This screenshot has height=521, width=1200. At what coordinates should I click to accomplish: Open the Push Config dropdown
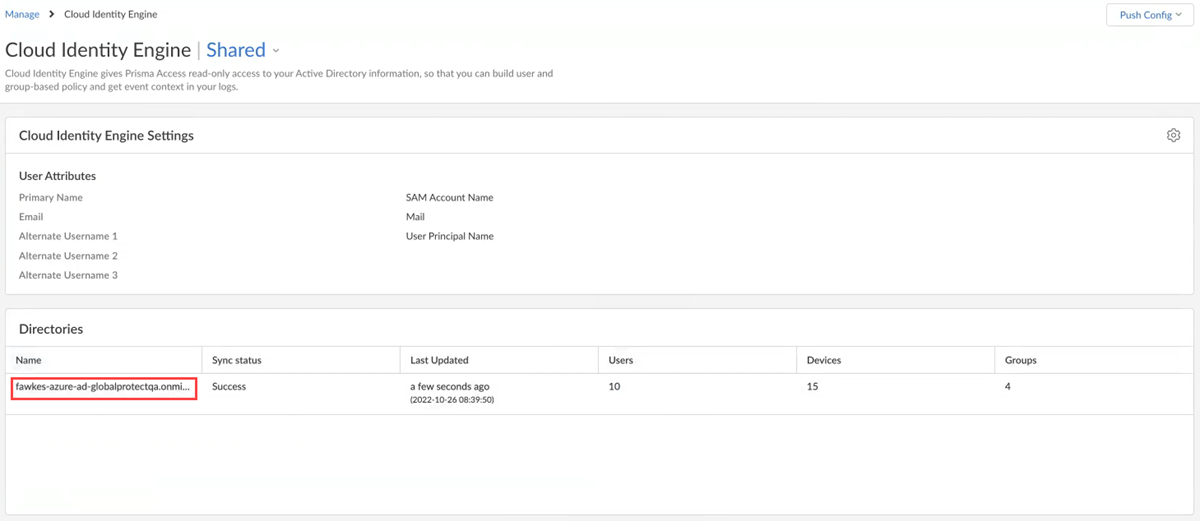pyautogui.click(x=1150, y=15)
